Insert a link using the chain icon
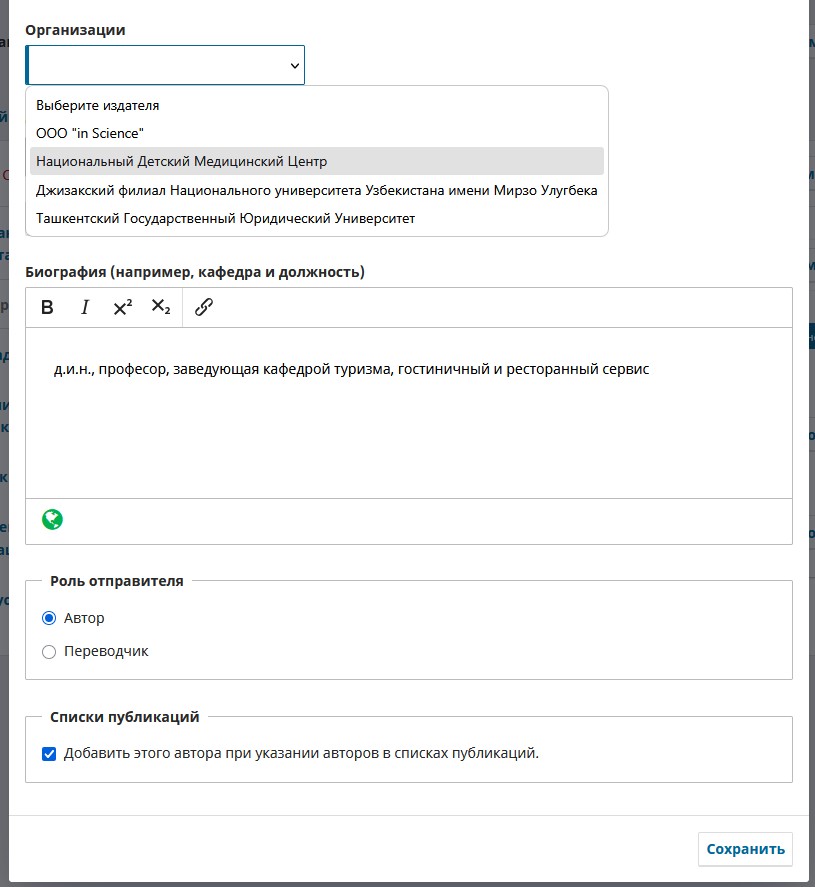This screenshot has height=887, width=815. (x=204, y=308)
